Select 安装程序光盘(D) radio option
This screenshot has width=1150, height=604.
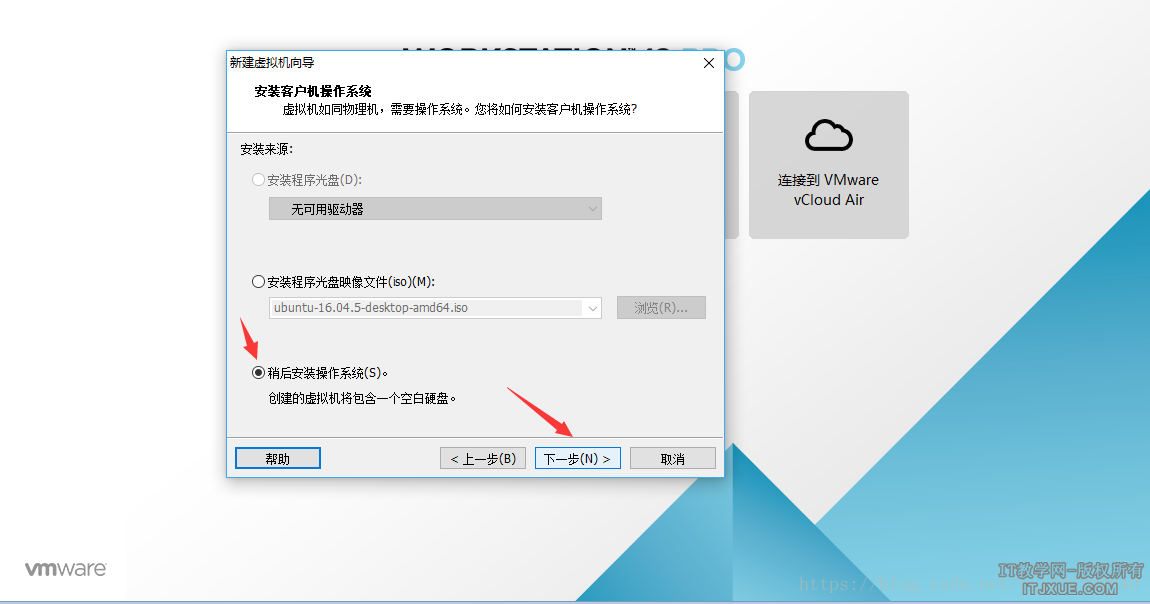(x=258, y=180)
